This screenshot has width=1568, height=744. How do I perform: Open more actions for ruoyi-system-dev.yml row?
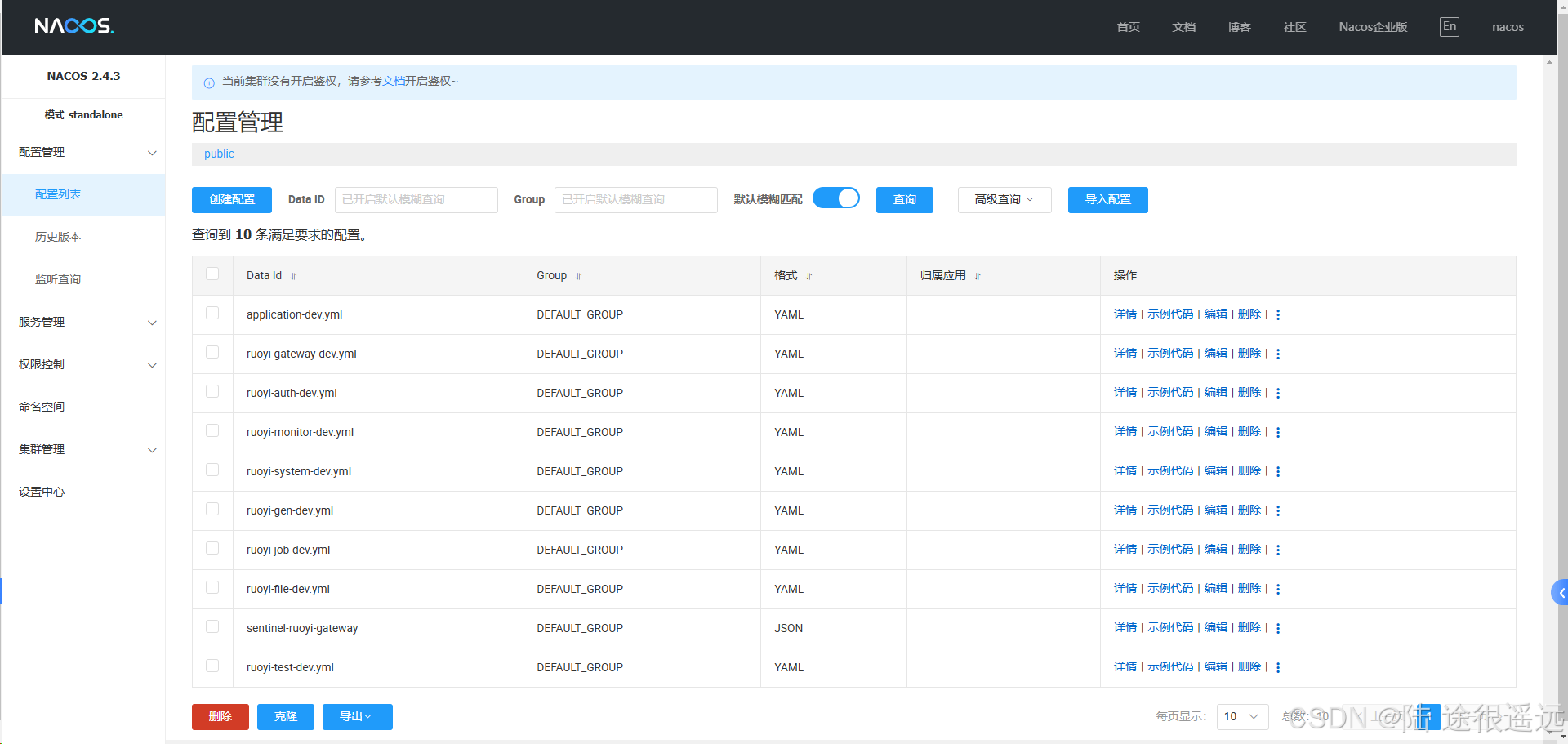pos(1278,471)
